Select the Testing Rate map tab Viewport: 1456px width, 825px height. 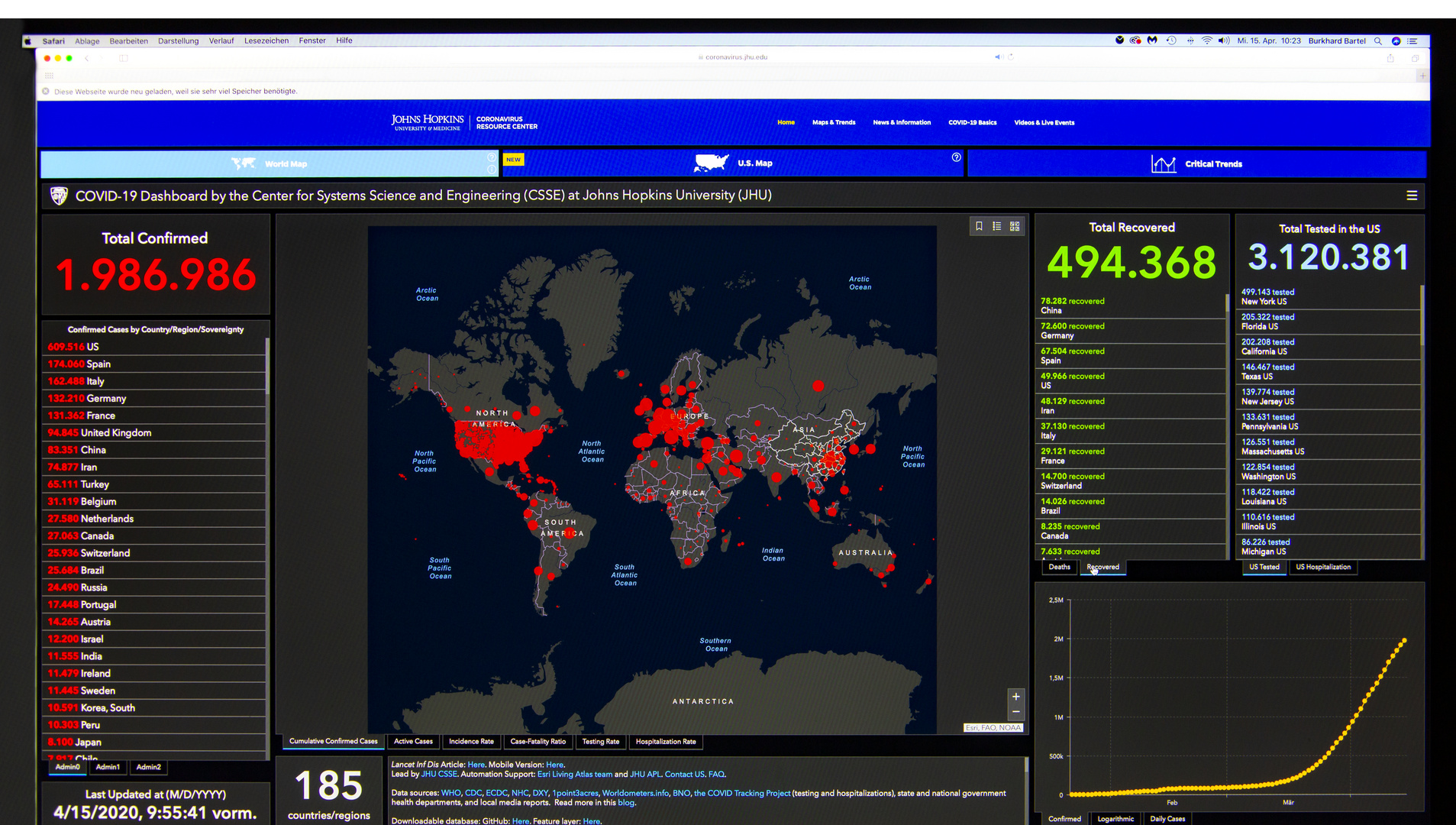pyautogui.click(x=601, y=741)
